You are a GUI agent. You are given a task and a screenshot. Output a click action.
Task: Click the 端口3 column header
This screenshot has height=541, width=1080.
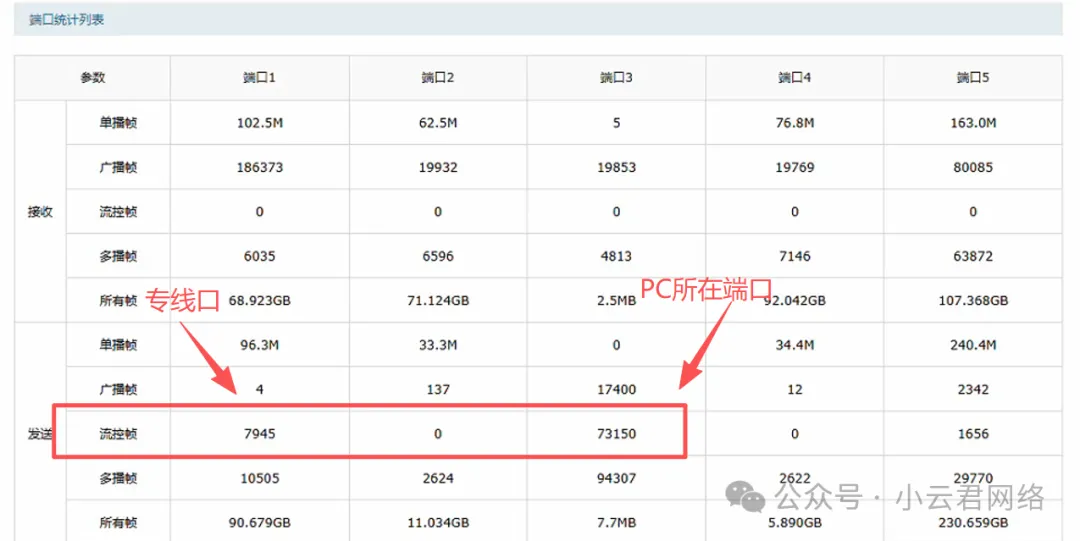pyautogui.click(x=616, y=77)
